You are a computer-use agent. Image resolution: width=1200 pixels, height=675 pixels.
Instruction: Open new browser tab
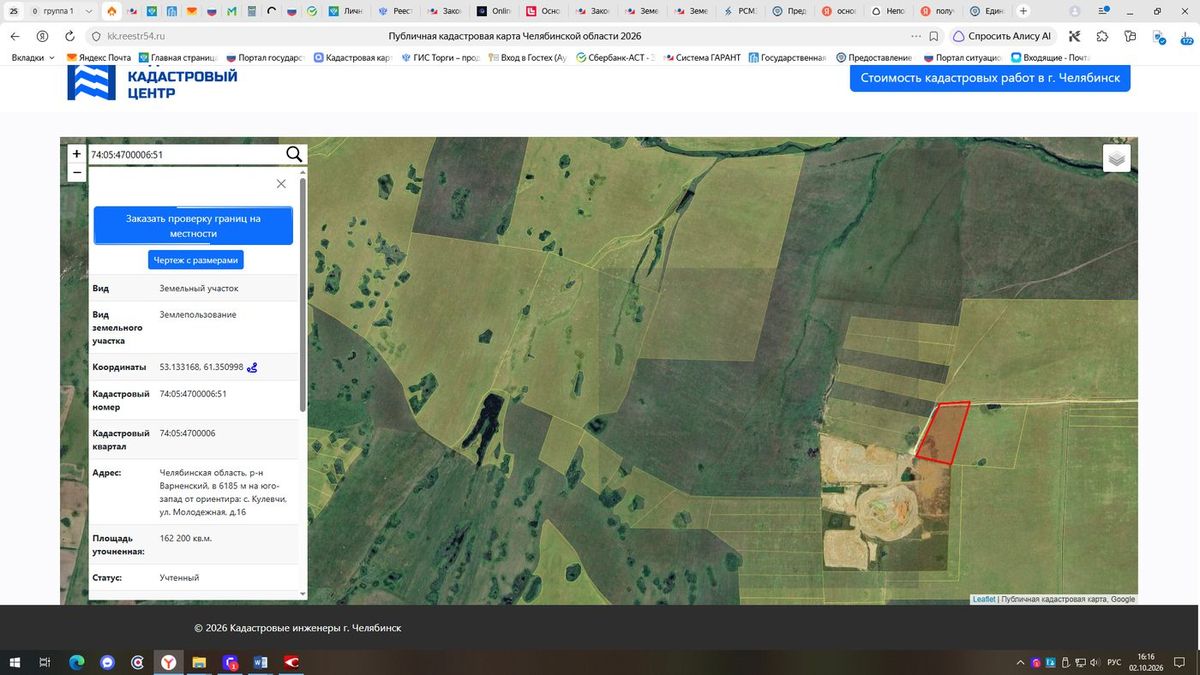[x=1023, y=11]
